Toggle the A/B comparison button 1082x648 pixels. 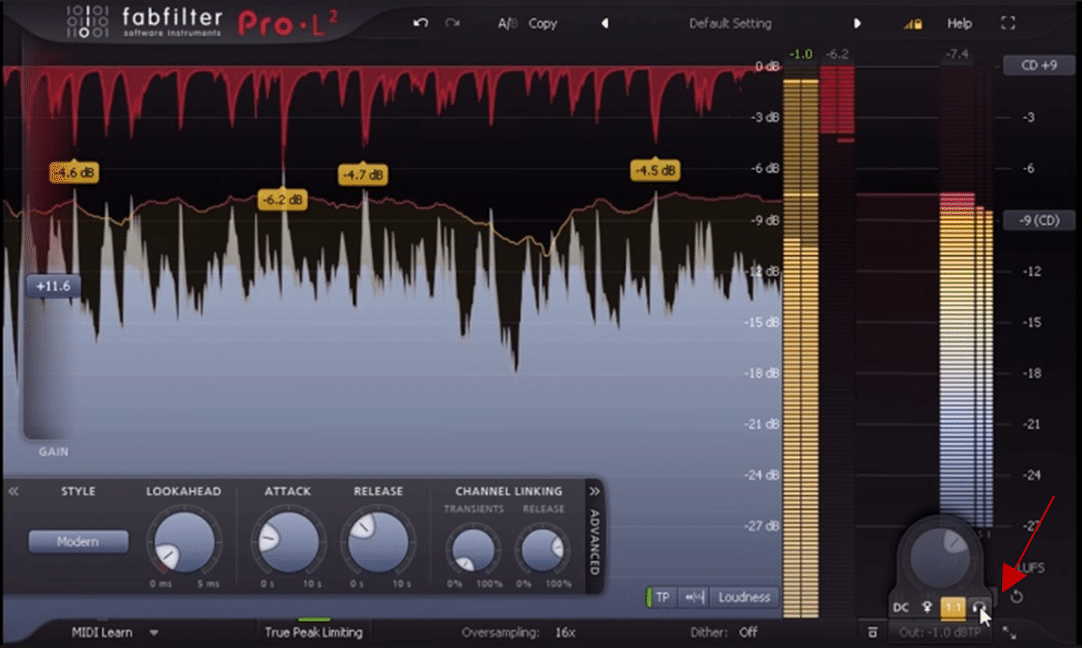pyautogui.click(x=507, y=23)
